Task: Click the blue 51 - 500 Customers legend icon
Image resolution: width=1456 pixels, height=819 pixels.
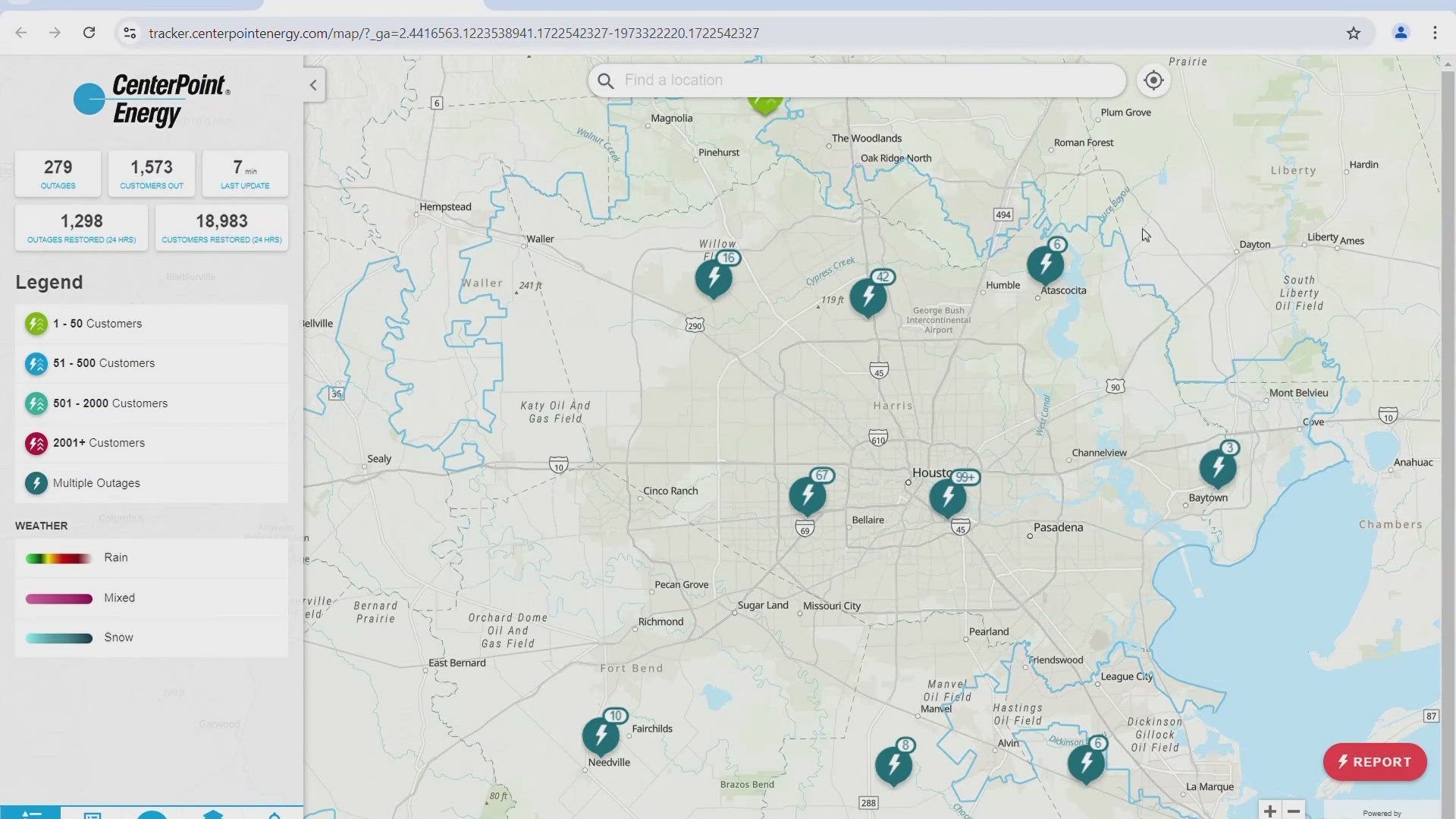Action: (x=36, y=364)
